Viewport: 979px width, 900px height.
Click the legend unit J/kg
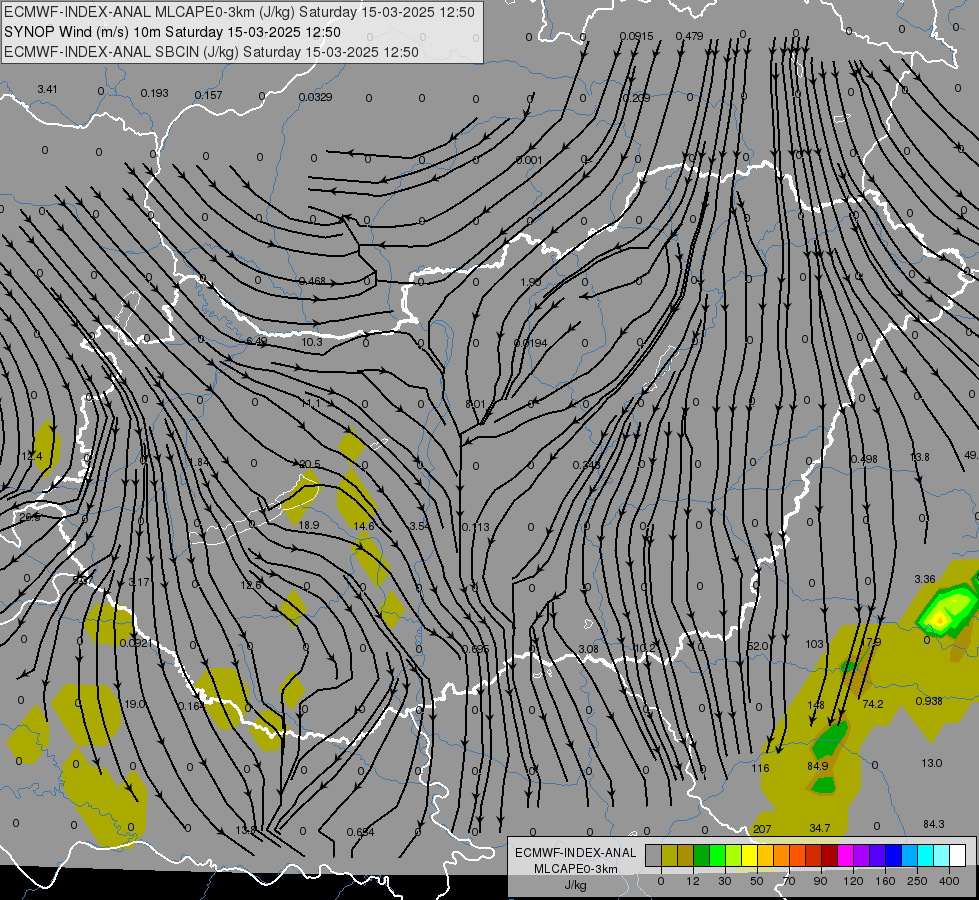tap(575, 885)
